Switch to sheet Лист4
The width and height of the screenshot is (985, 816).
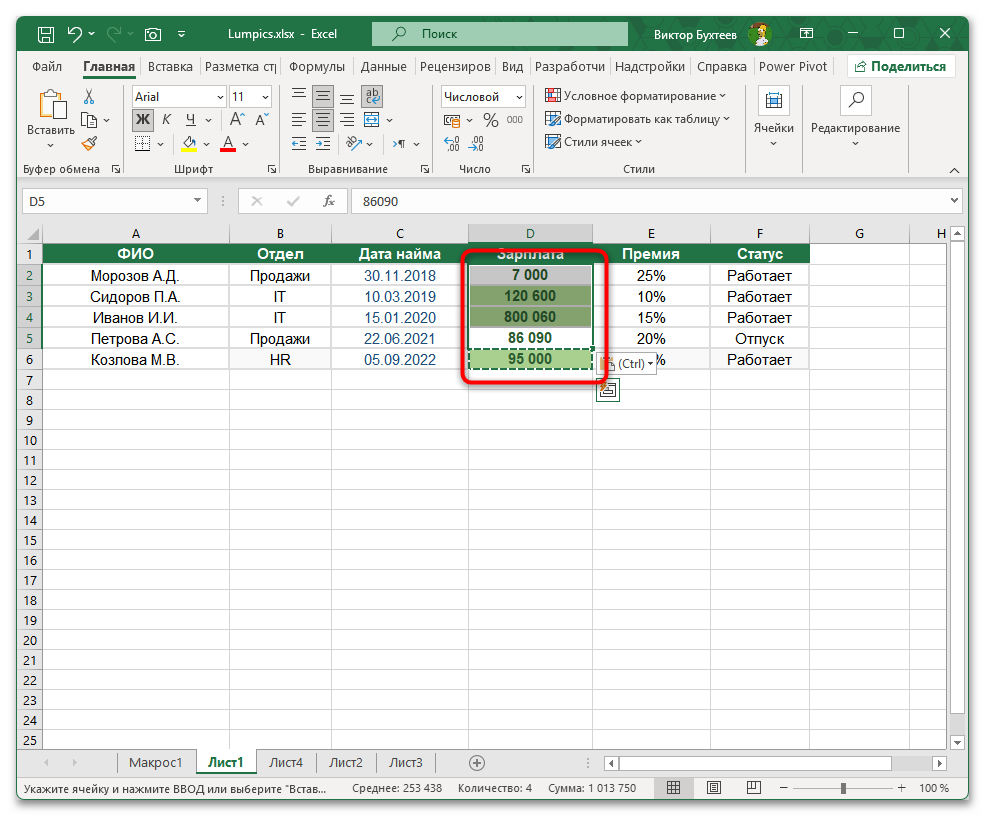click(x=286, y=763)
